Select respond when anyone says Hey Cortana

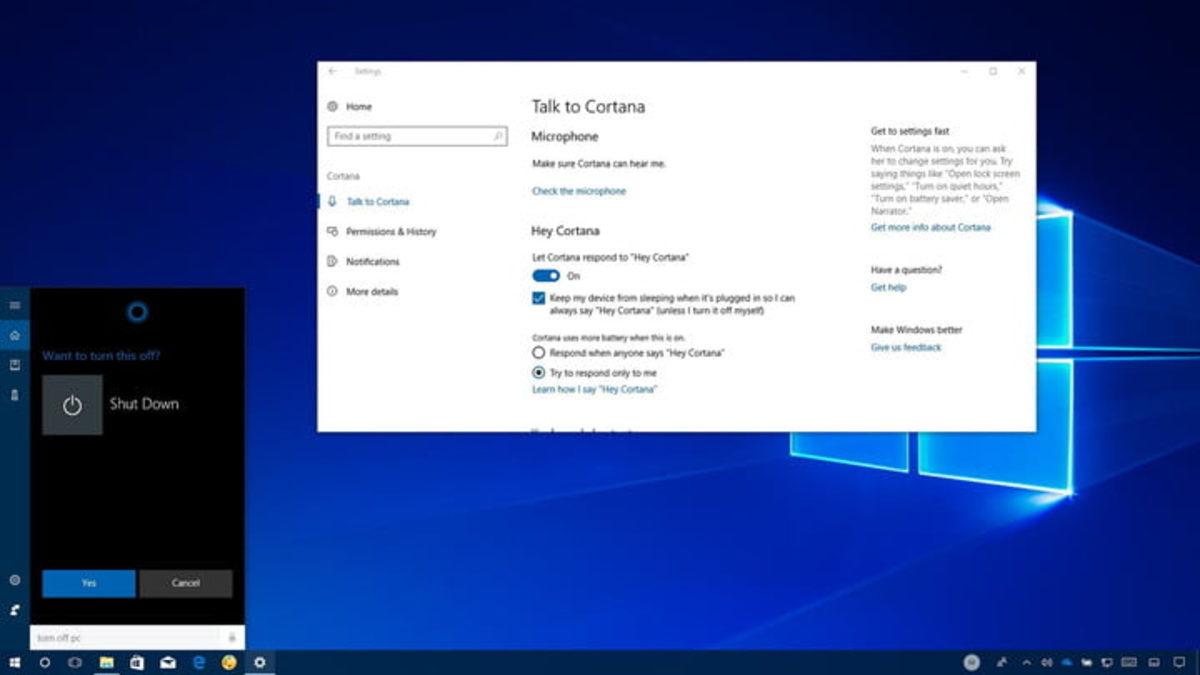point(540,353)
